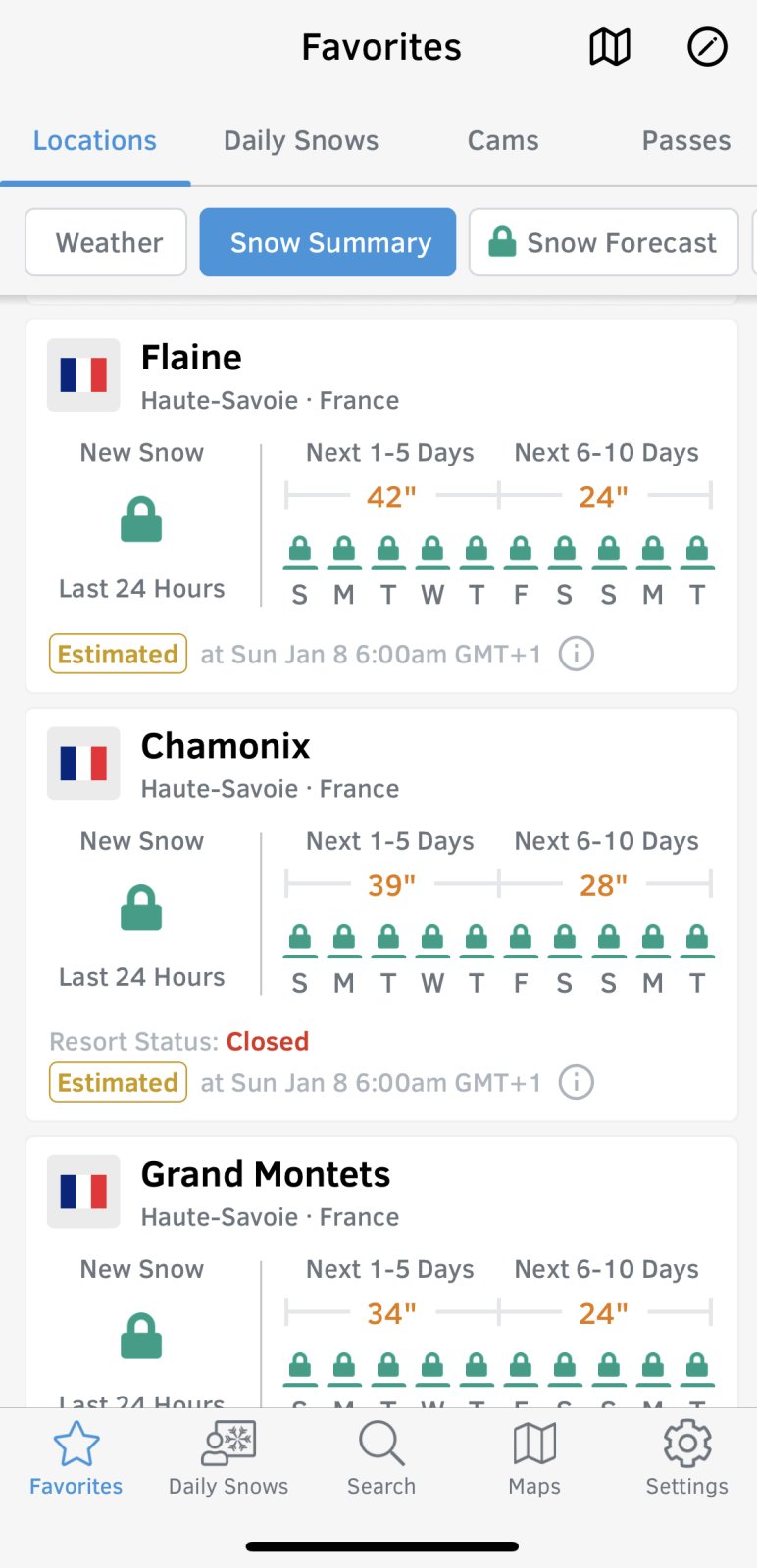Screen dimensions: 757x1568
Task: Open Search from the bottom bar
Action: click(381, 1458)
